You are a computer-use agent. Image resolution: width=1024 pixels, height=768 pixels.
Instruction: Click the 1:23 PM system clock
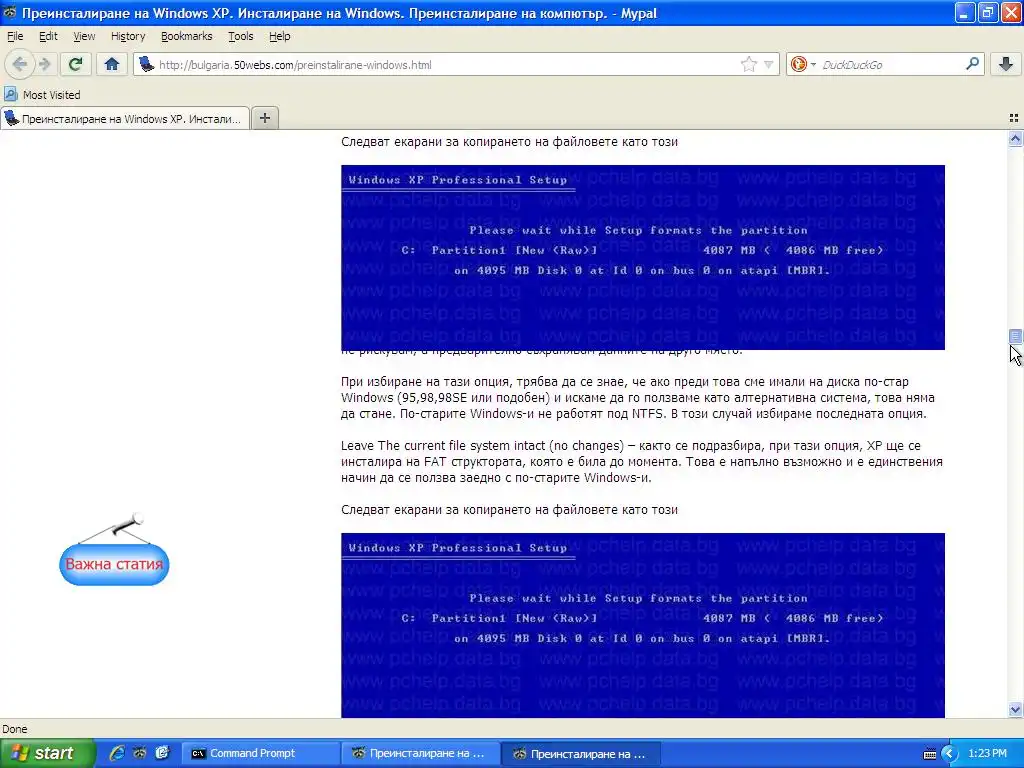987,754
